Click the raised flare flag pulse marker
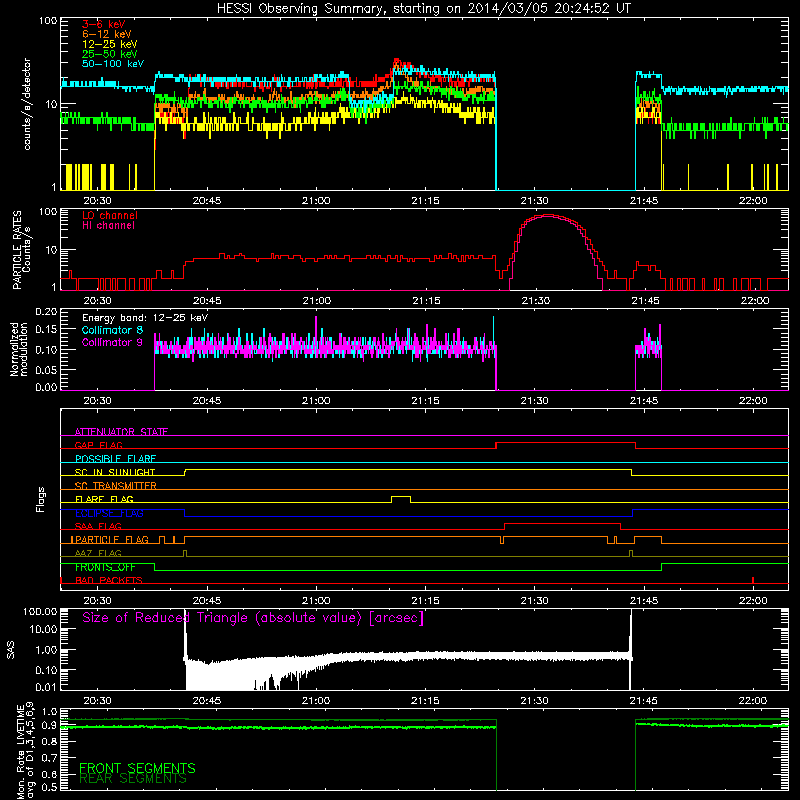 [x=401, y=497]
